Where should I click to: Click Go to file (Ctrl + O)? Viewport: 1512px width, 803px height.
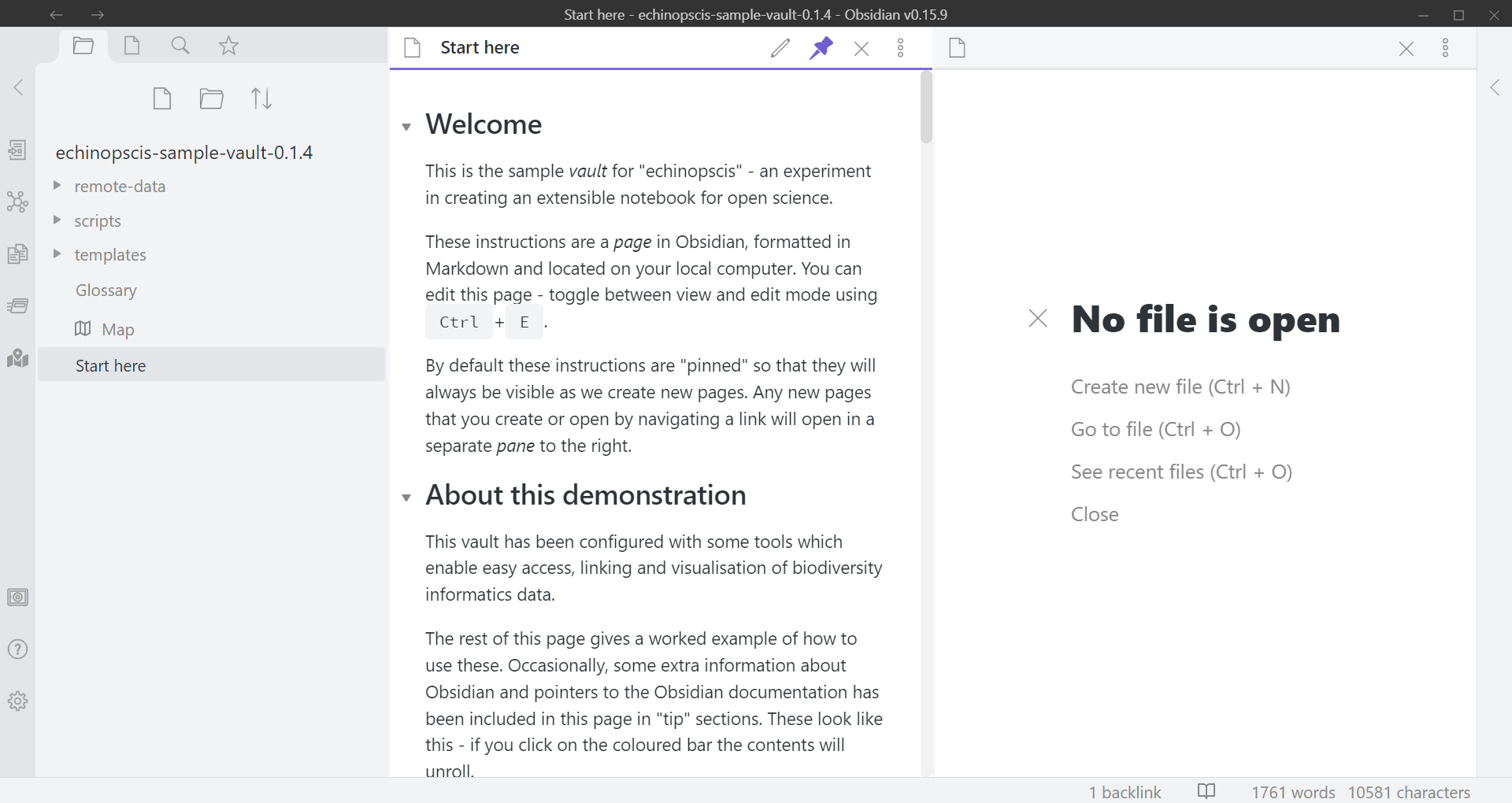coord(1155,429)
